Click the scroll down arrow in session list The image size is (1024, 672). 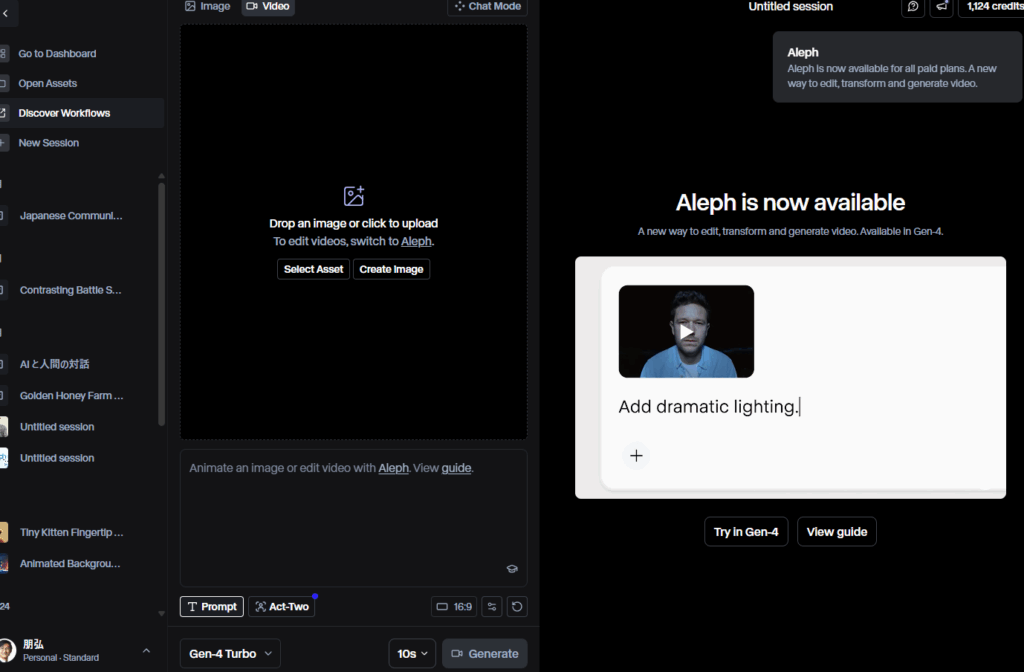click(x=161, y=613)
